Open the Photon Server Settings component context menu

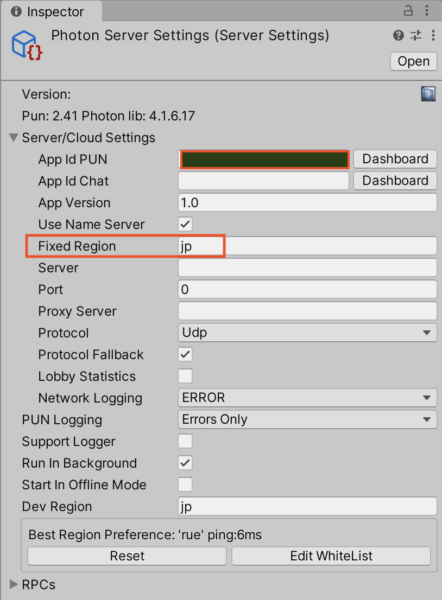pyautogui.click(x=433, y=36)
